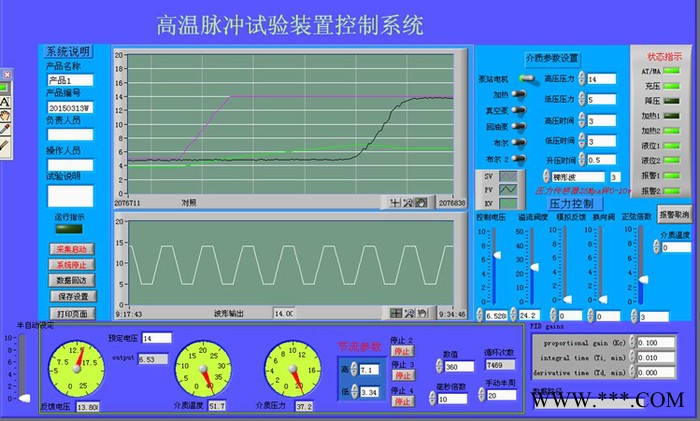Select the color dropper tool in floating palette
This screenshot has height=421, width=700.
5,130
